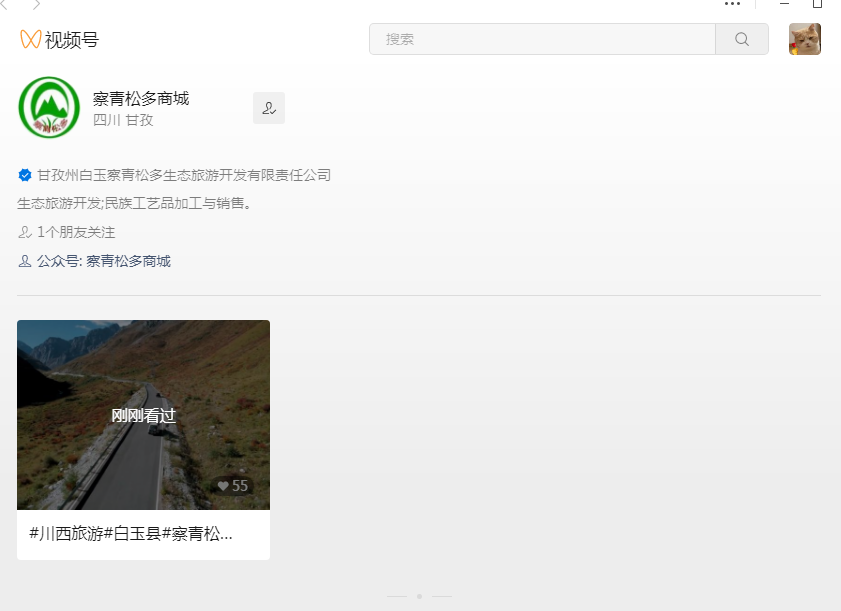Click the search field labeled 搜索
Image resolution: width=841 pixels, height=611 pixels.
click(542, 39)
